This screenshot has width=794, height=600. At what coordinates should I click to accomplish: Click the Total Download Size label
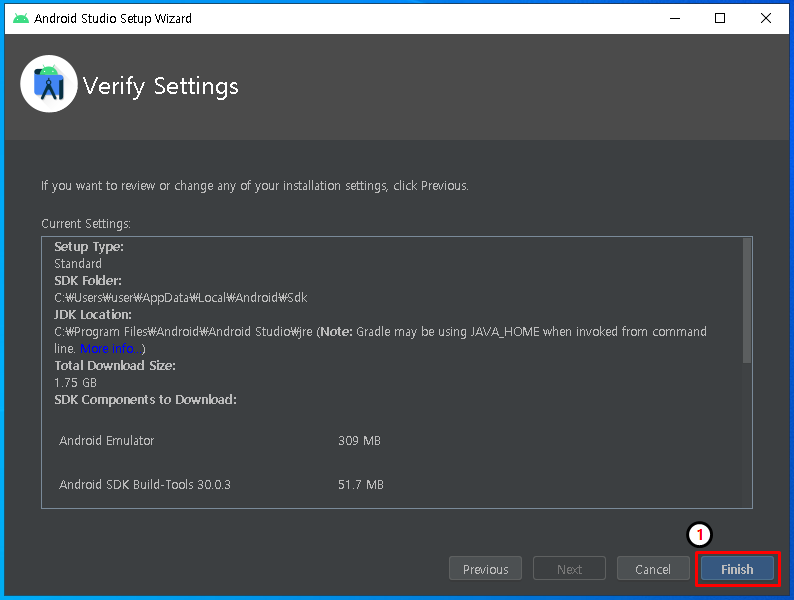point(115,366)
